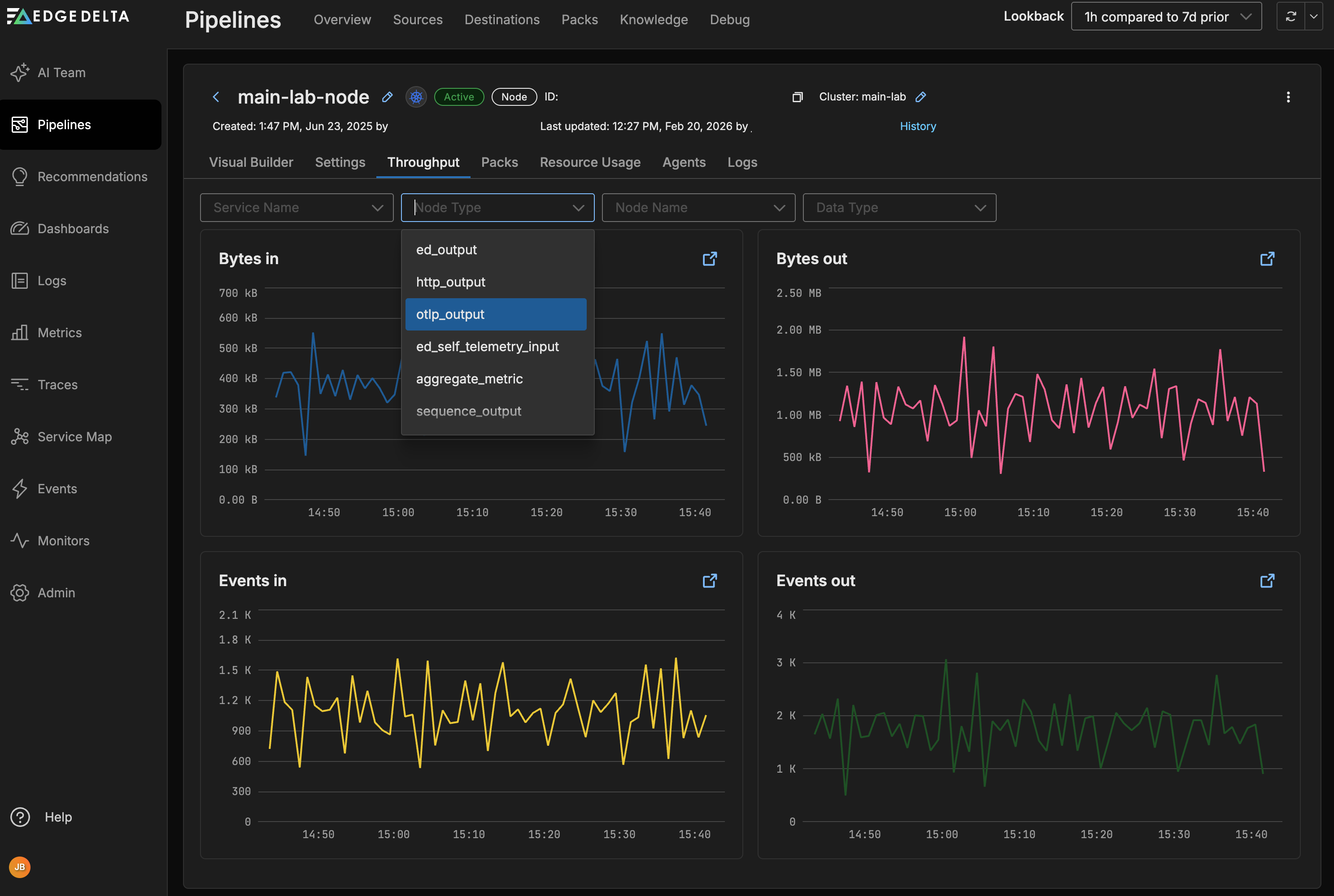Open Bytes in chart in new view
The image size is (1334, 896).
pos(709,259)
